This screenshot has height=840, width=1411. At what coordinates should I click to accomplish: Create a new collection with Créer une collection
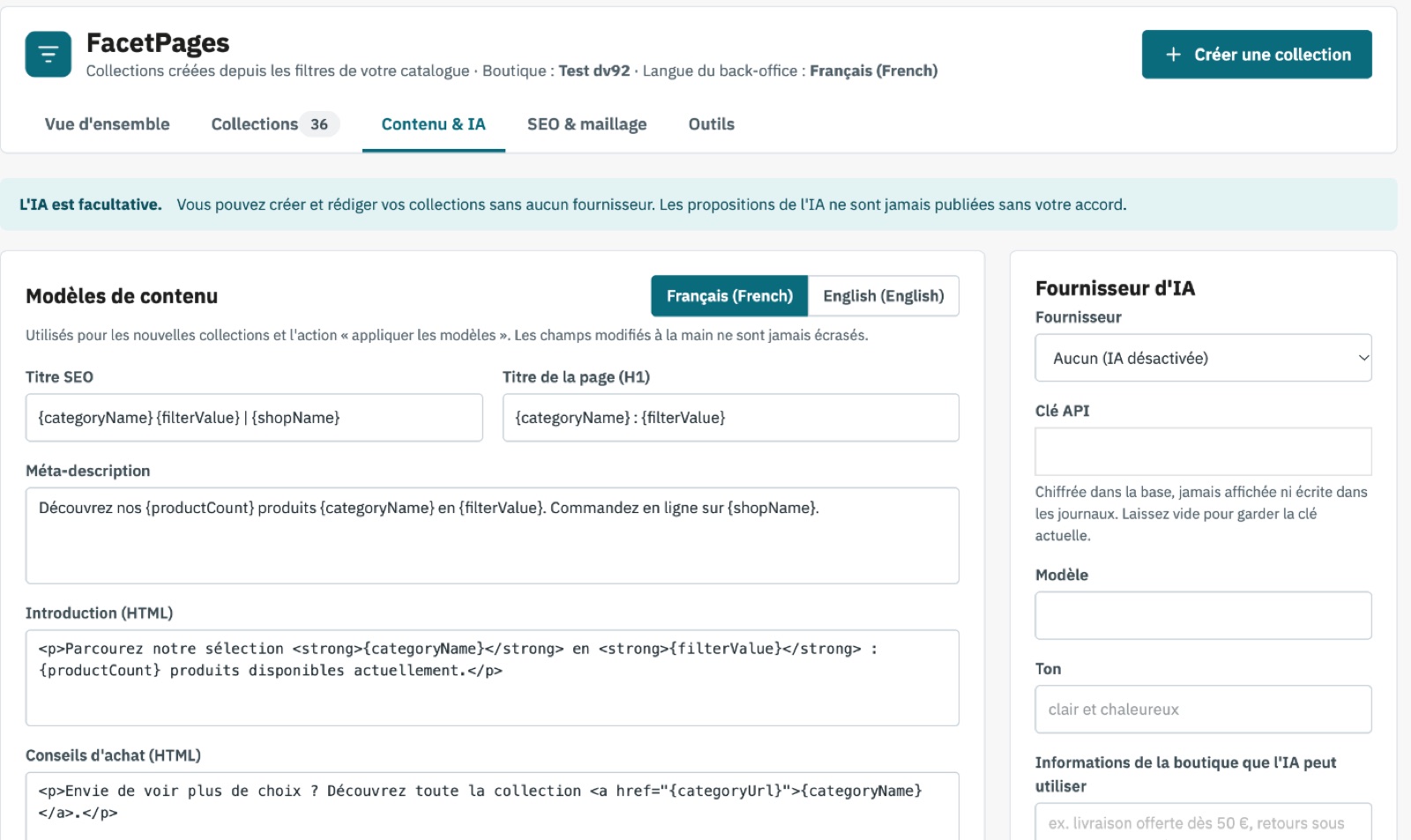(1257, 55)
